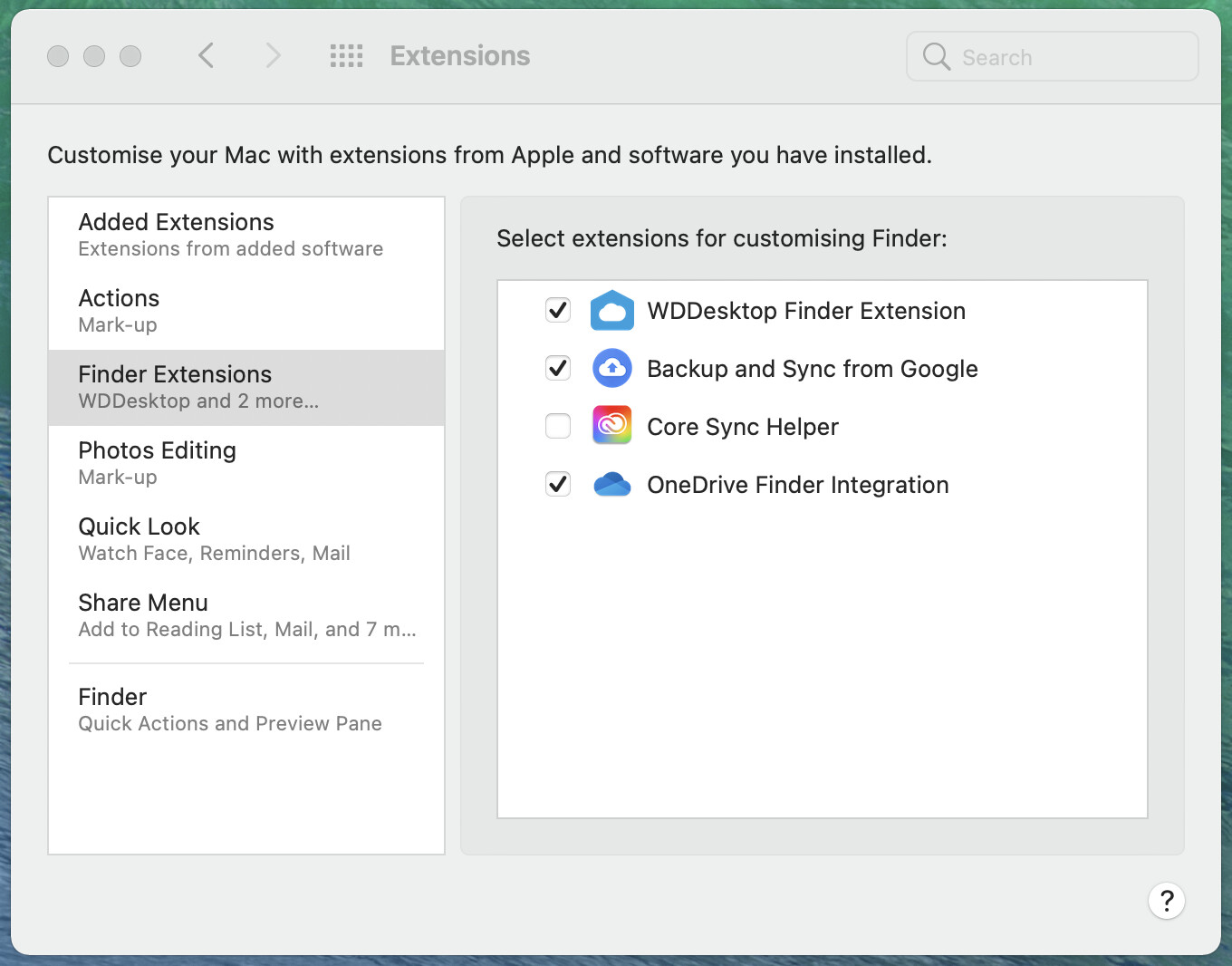This screenshot has height=966, width=1232.
Task: Go back using the left chevron
Action: [207, 56]
